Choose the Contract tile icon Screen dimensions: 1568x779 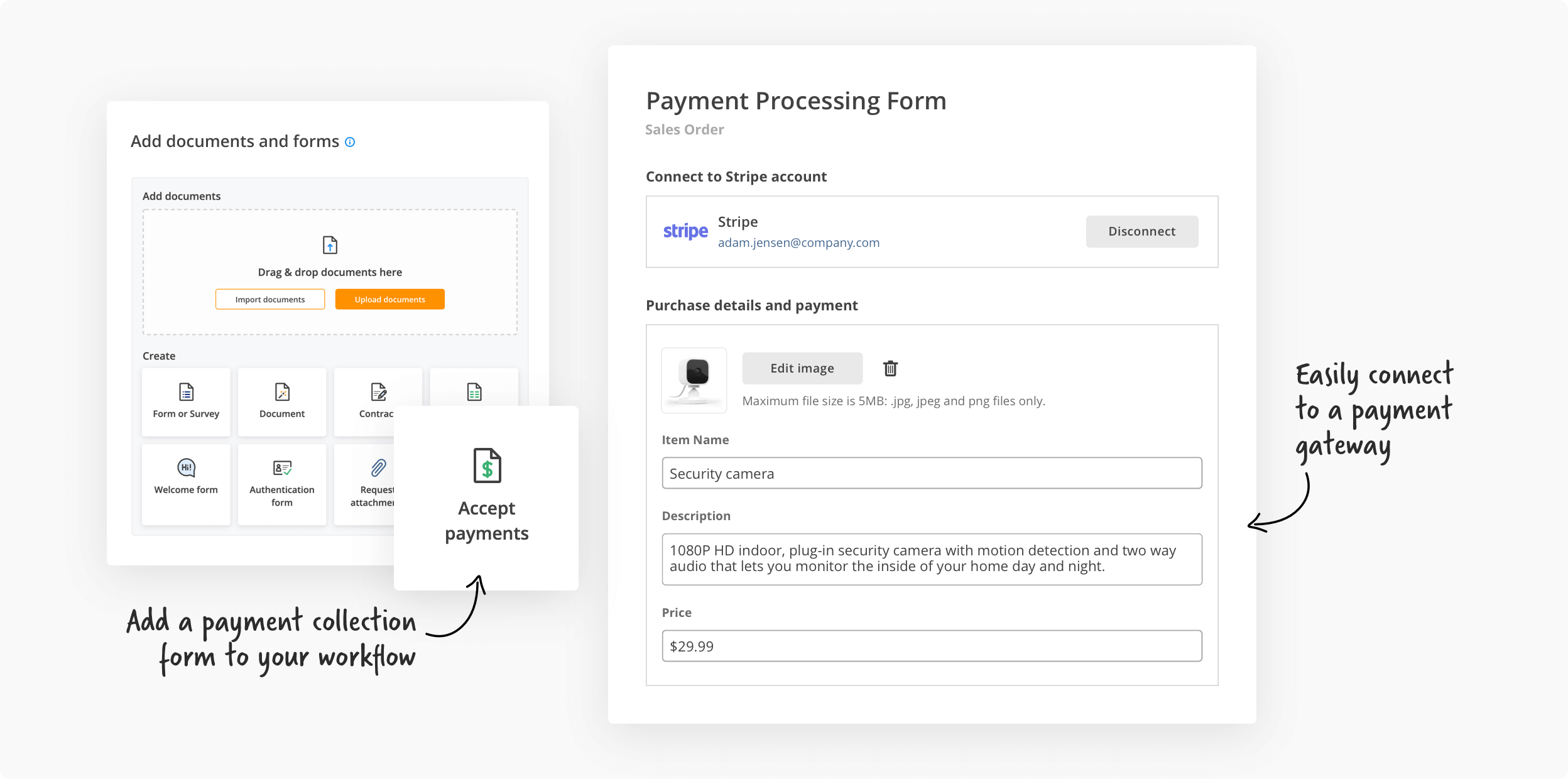coord(378,392)
